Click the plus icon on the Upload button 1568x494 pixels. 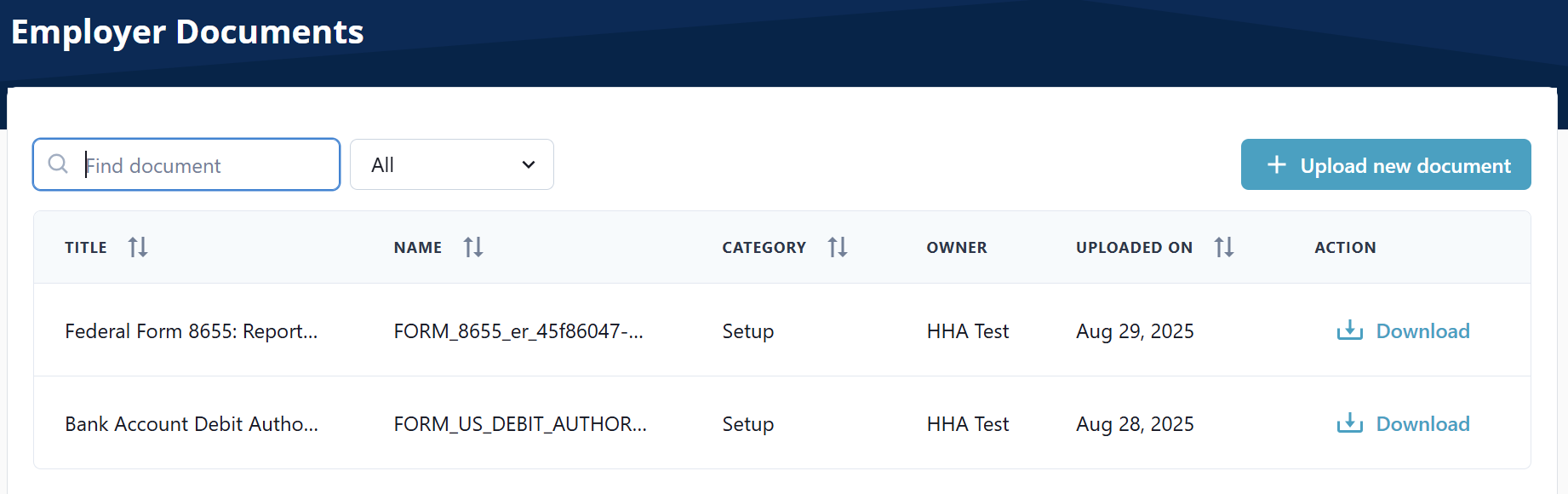tap(1276, 164)
